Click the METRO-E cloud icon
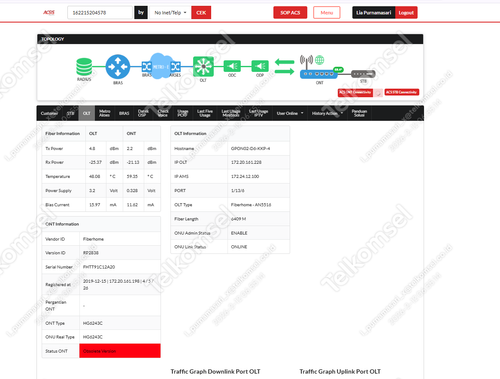The width and height of the screenshot is (500, 379). tap(161, 66)
